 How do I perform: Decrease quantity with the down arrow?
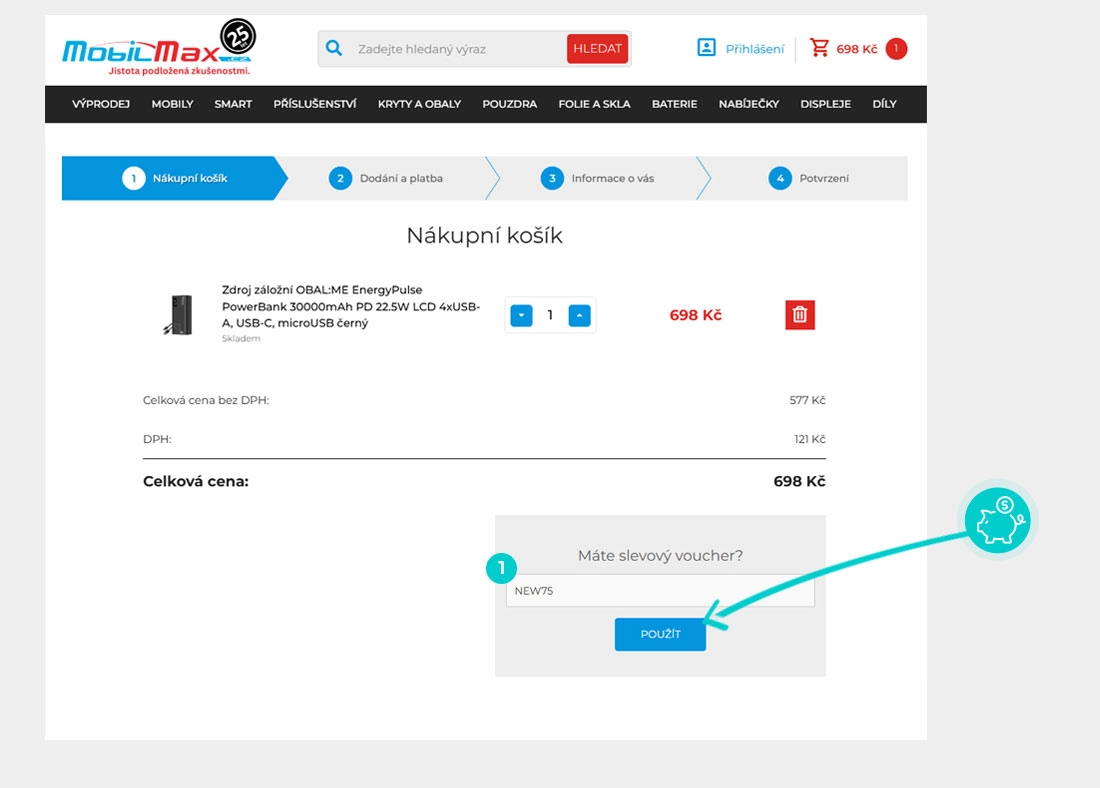click(x=522, y=316)
